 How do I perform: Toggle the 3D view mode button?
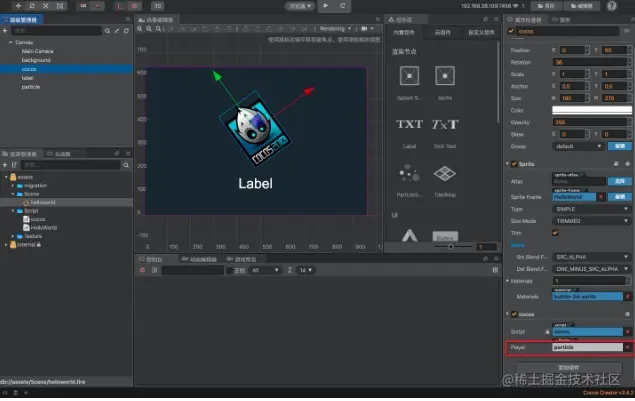158,6
